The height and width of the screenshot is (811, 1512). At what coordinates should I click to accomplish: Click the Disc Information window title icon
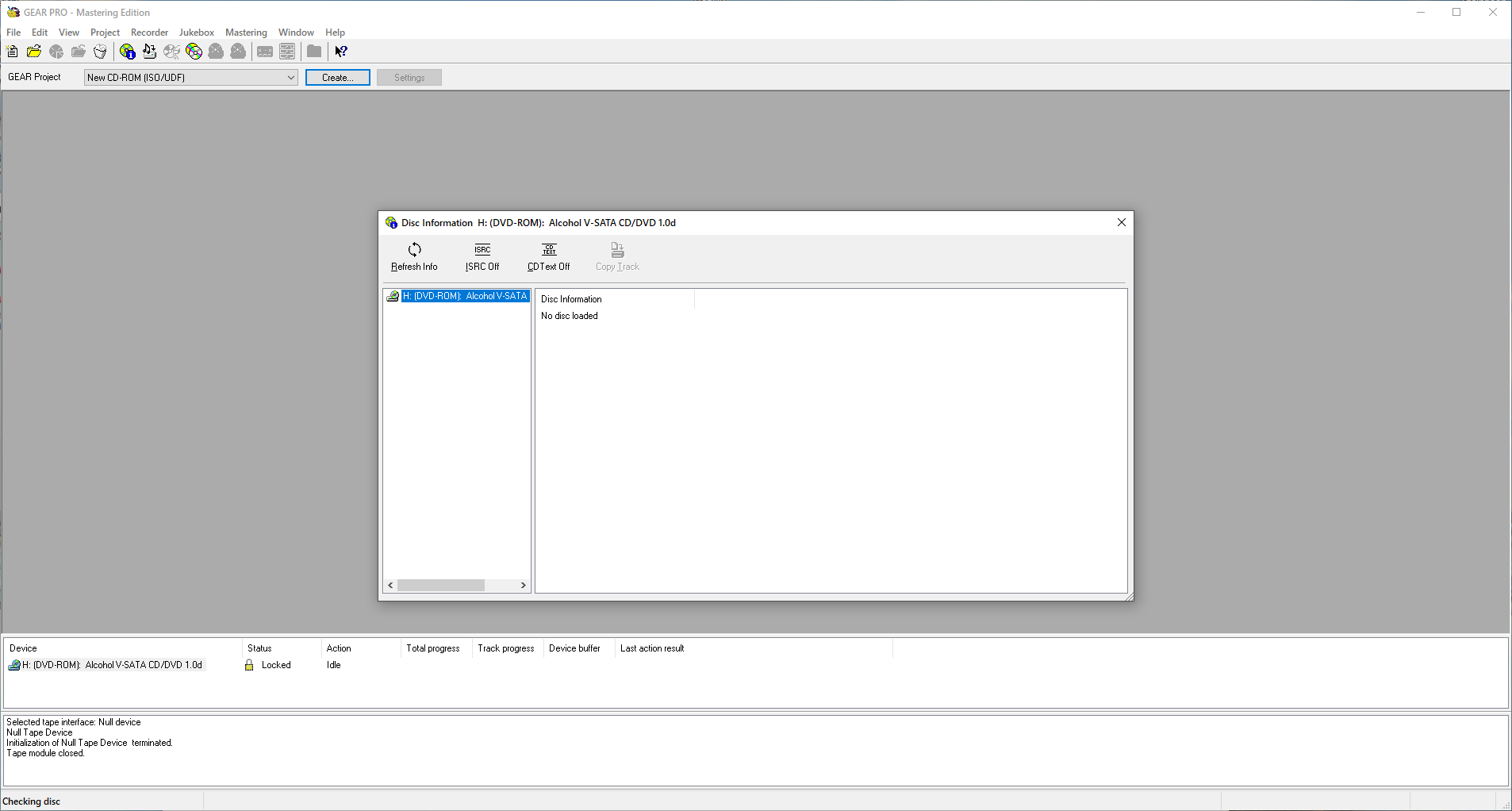pyautogui.click(x=391, y=223)
